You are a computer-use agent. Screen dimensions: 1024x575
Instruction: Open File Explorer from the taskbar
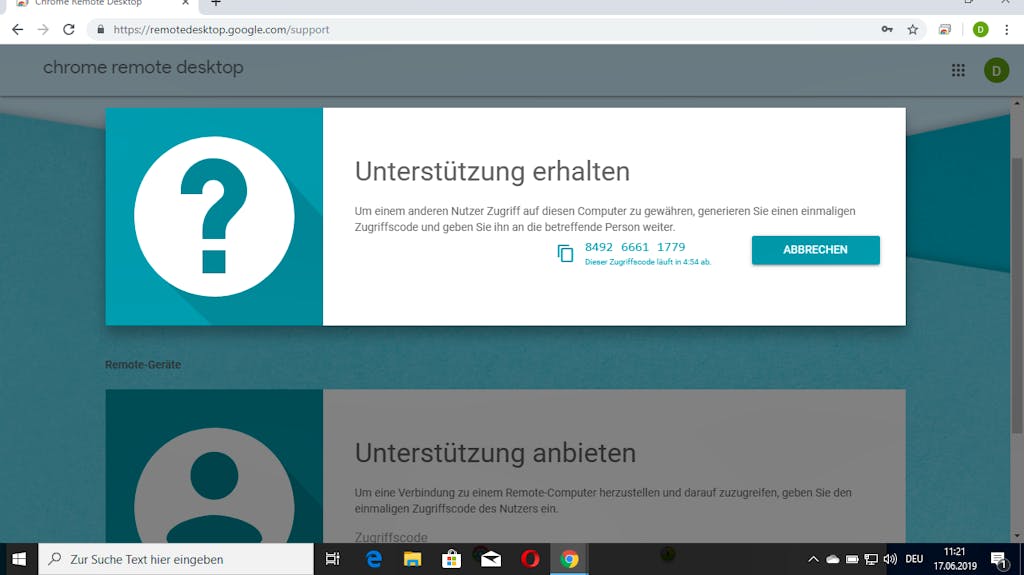coord(412,559)
